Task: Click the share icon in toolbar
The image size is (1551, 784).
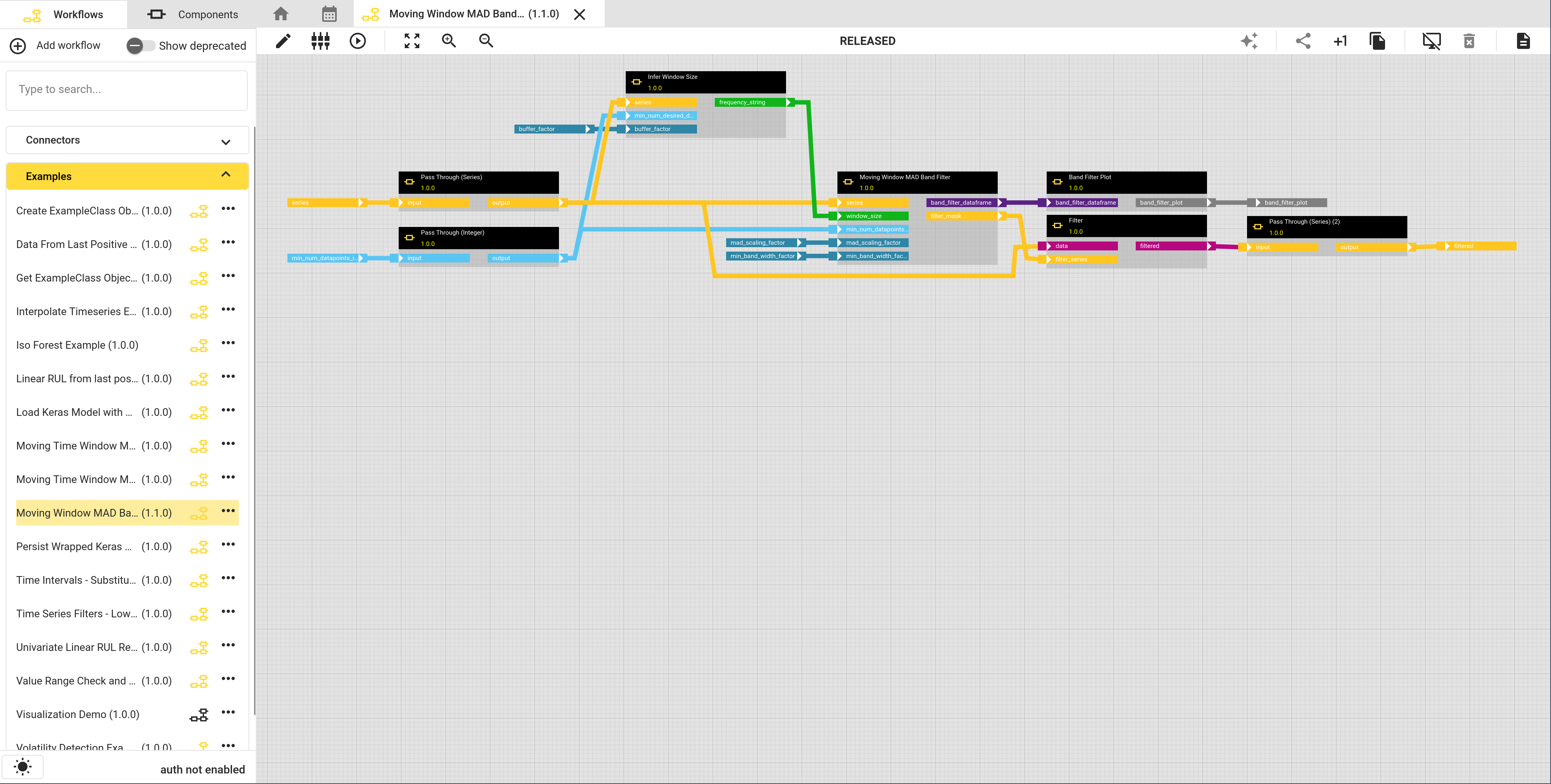Action: 1303,41
